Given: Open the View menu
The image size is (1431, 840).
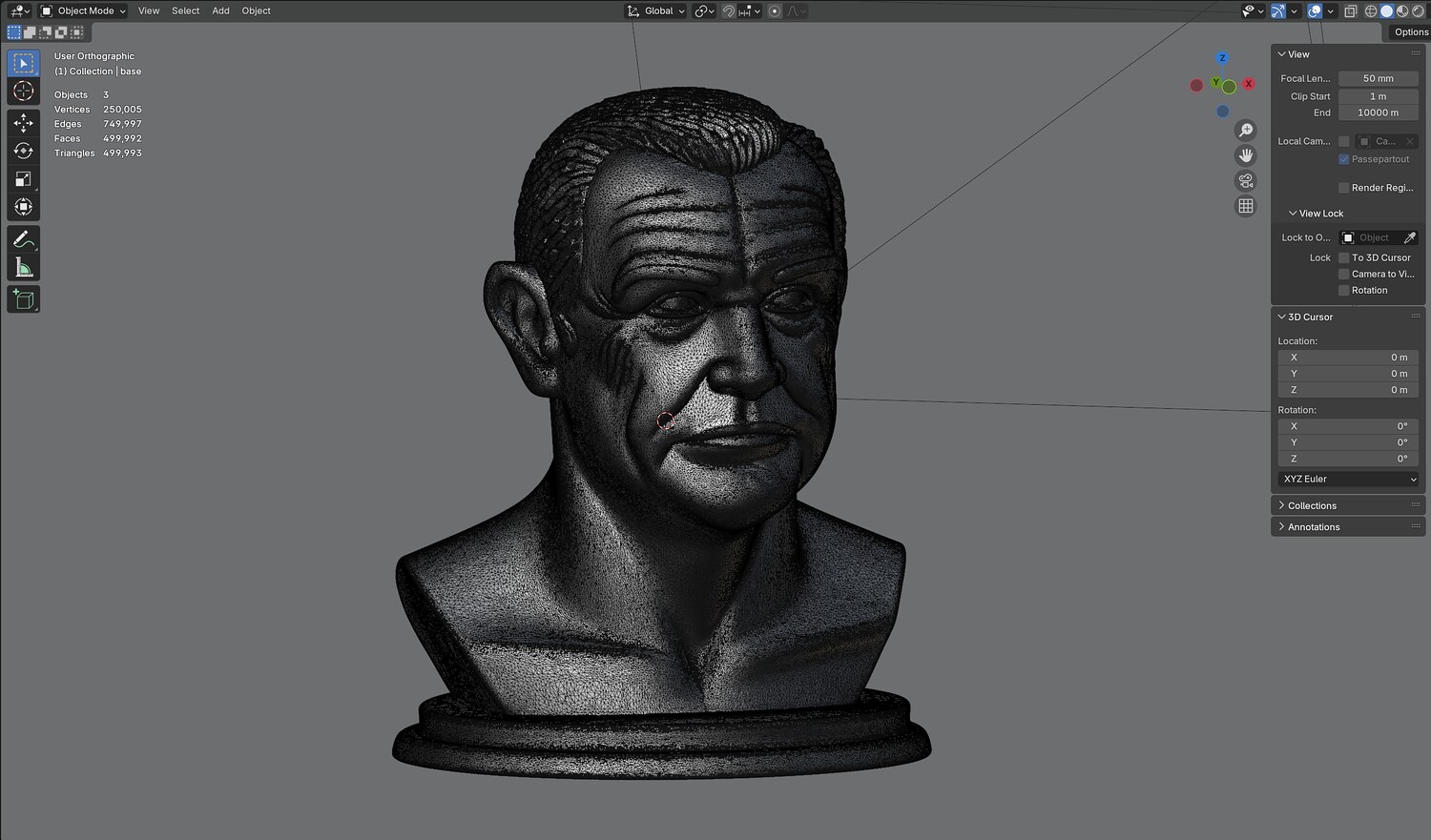Looking at the screenshot, I should (x=149, y=11).
